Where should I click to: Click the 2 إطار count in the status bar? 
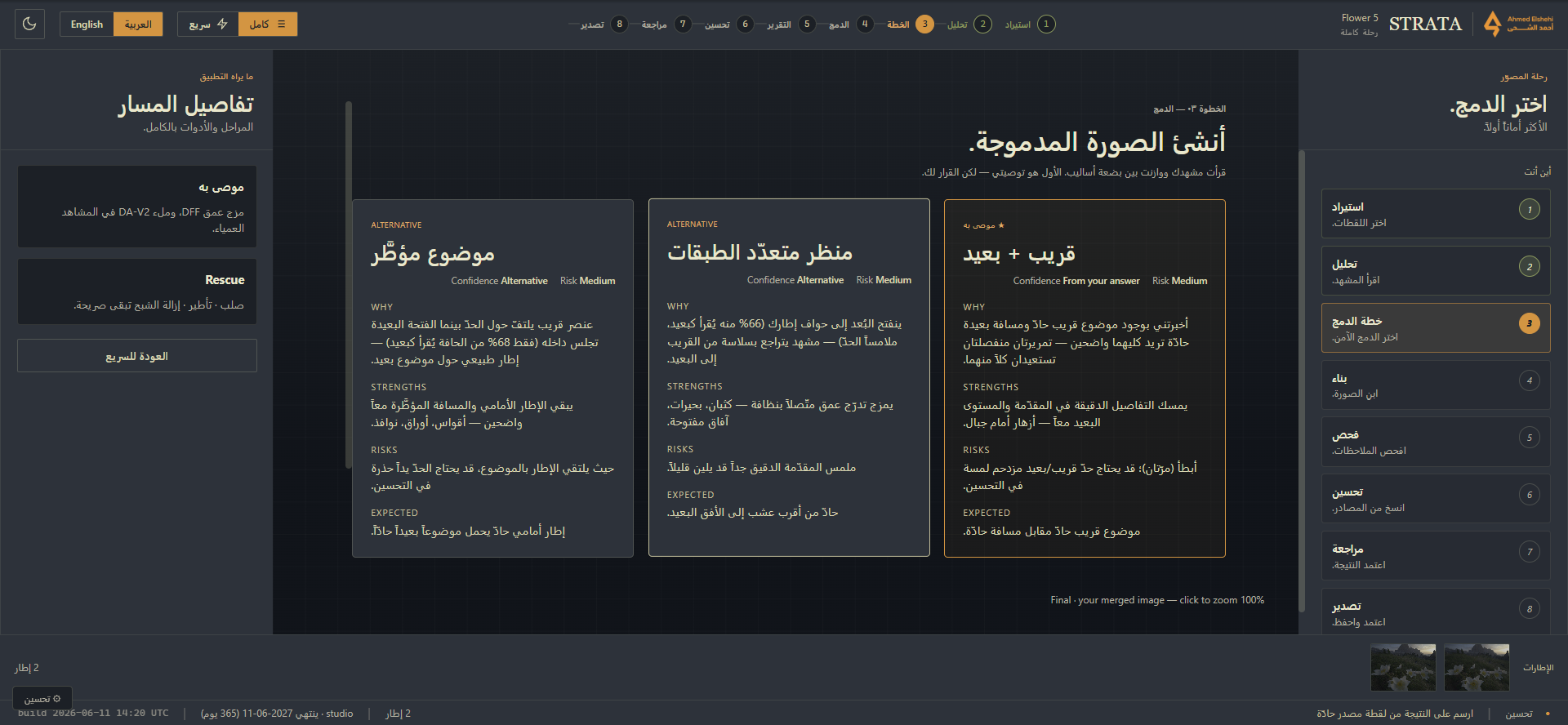398,714
